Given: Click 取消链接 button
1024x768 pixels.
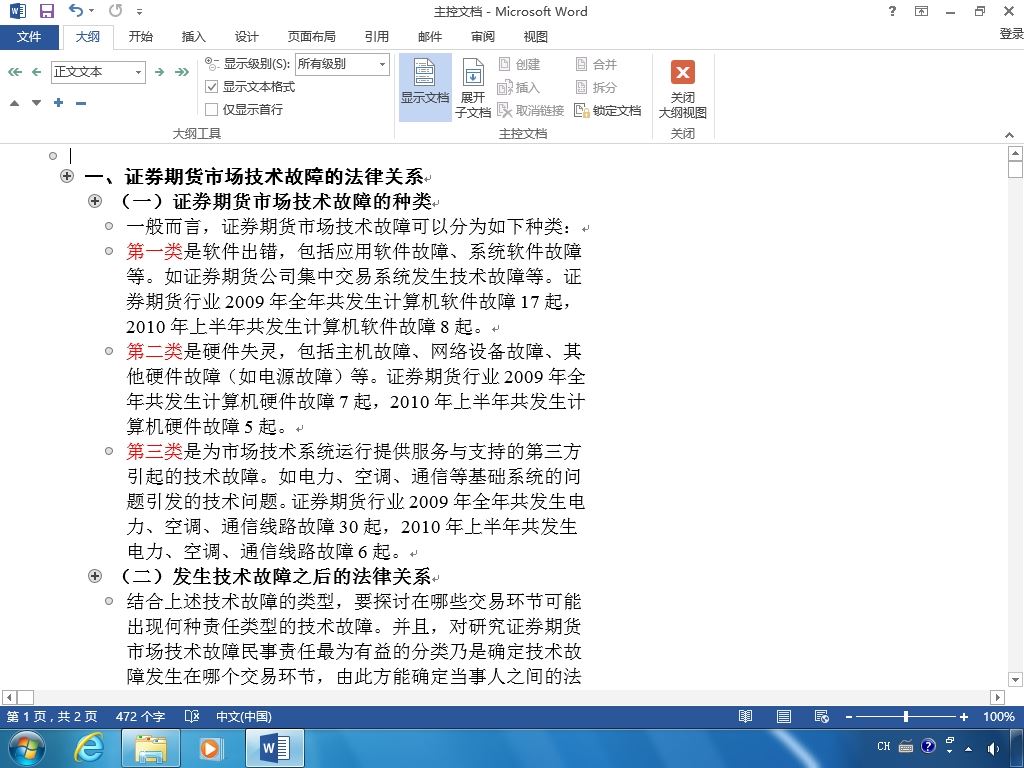Looking at the screenshot, I should (x=531, y=110).
